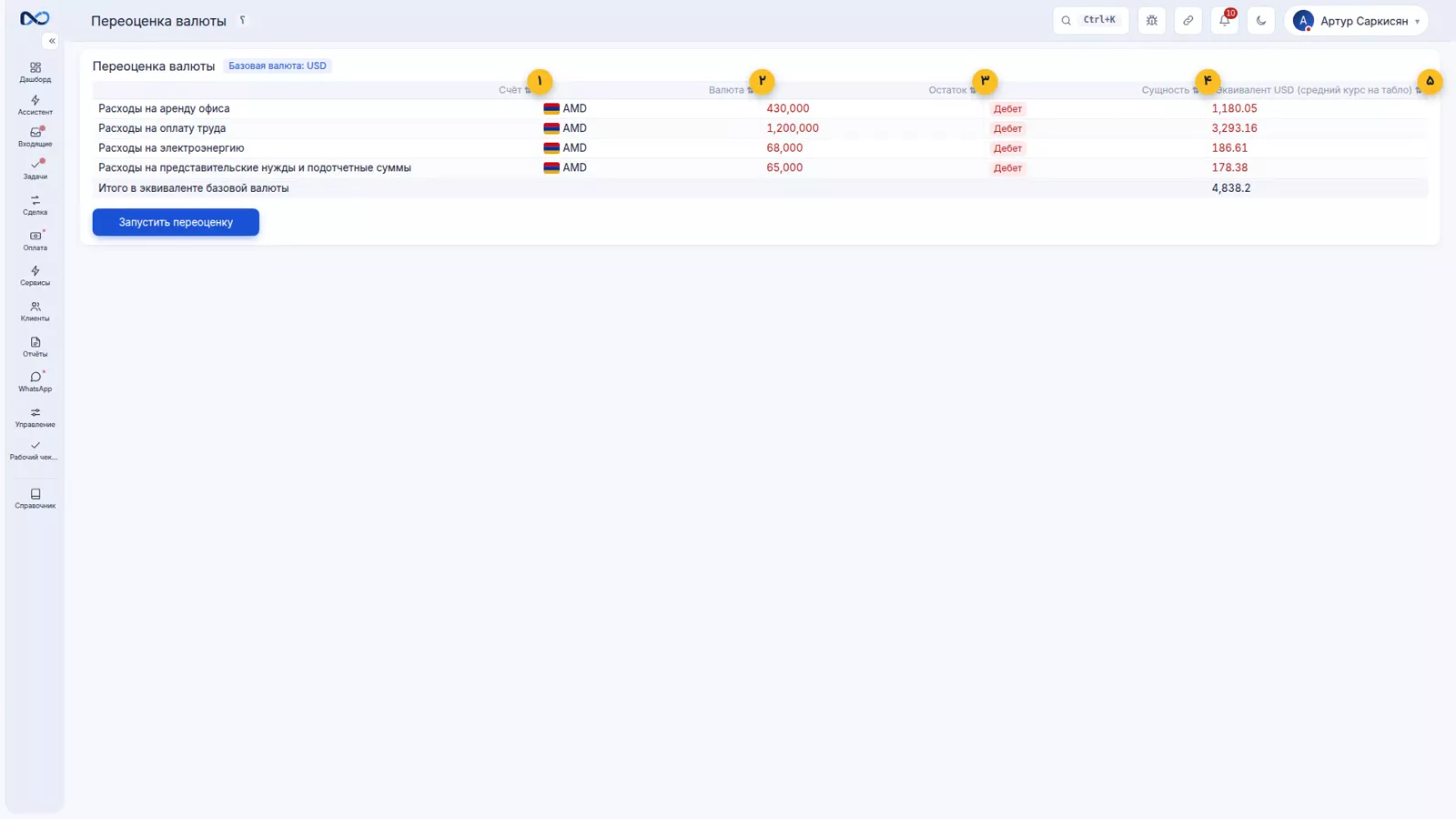Collapse the sidebar with double-chevron button
This screenshot has height=819, width=1456.
[52, 41]
